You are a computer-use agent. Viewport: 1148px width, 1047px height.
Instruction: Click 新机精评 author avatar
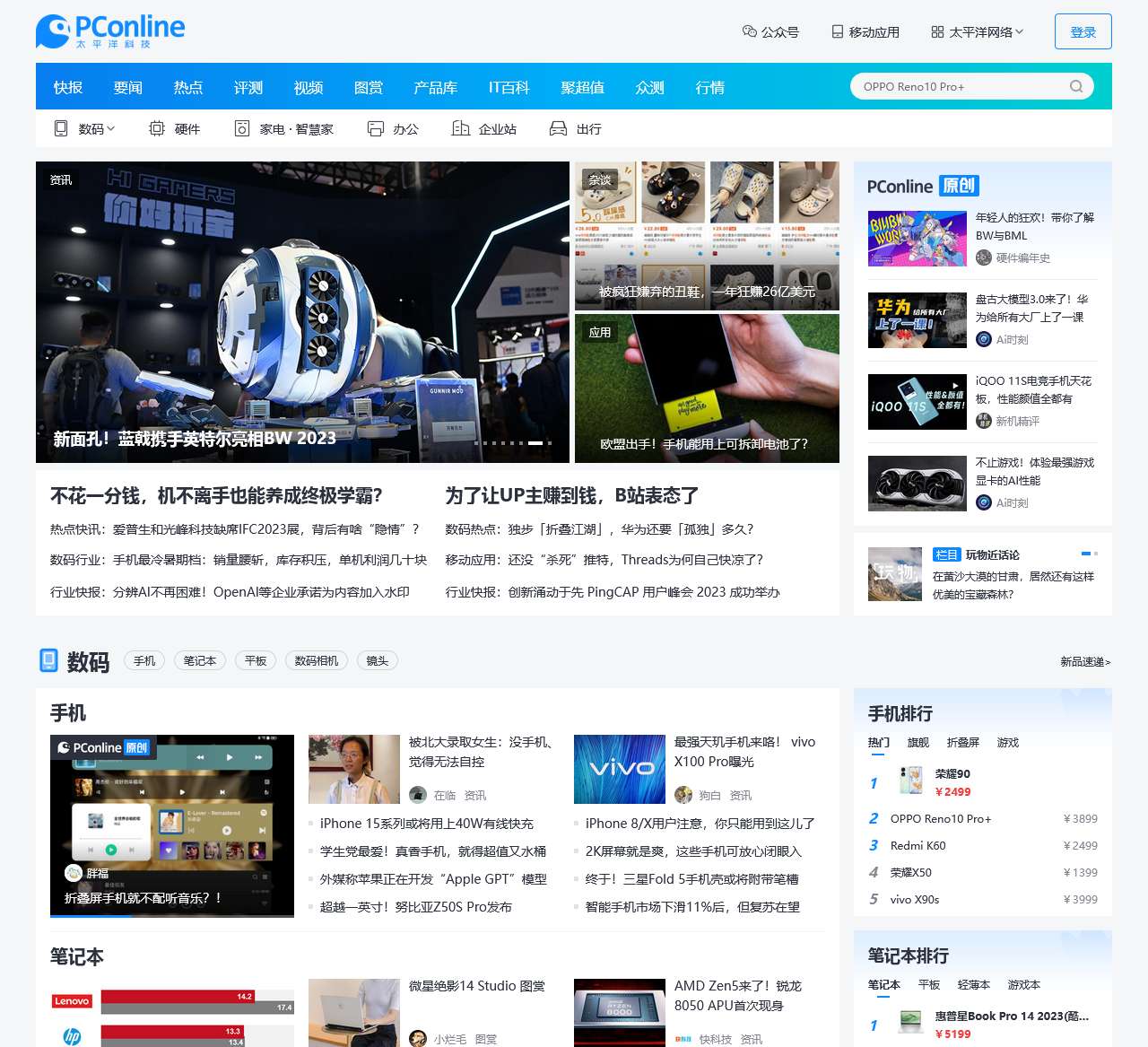pyautogui.click(x=984, y=421)
